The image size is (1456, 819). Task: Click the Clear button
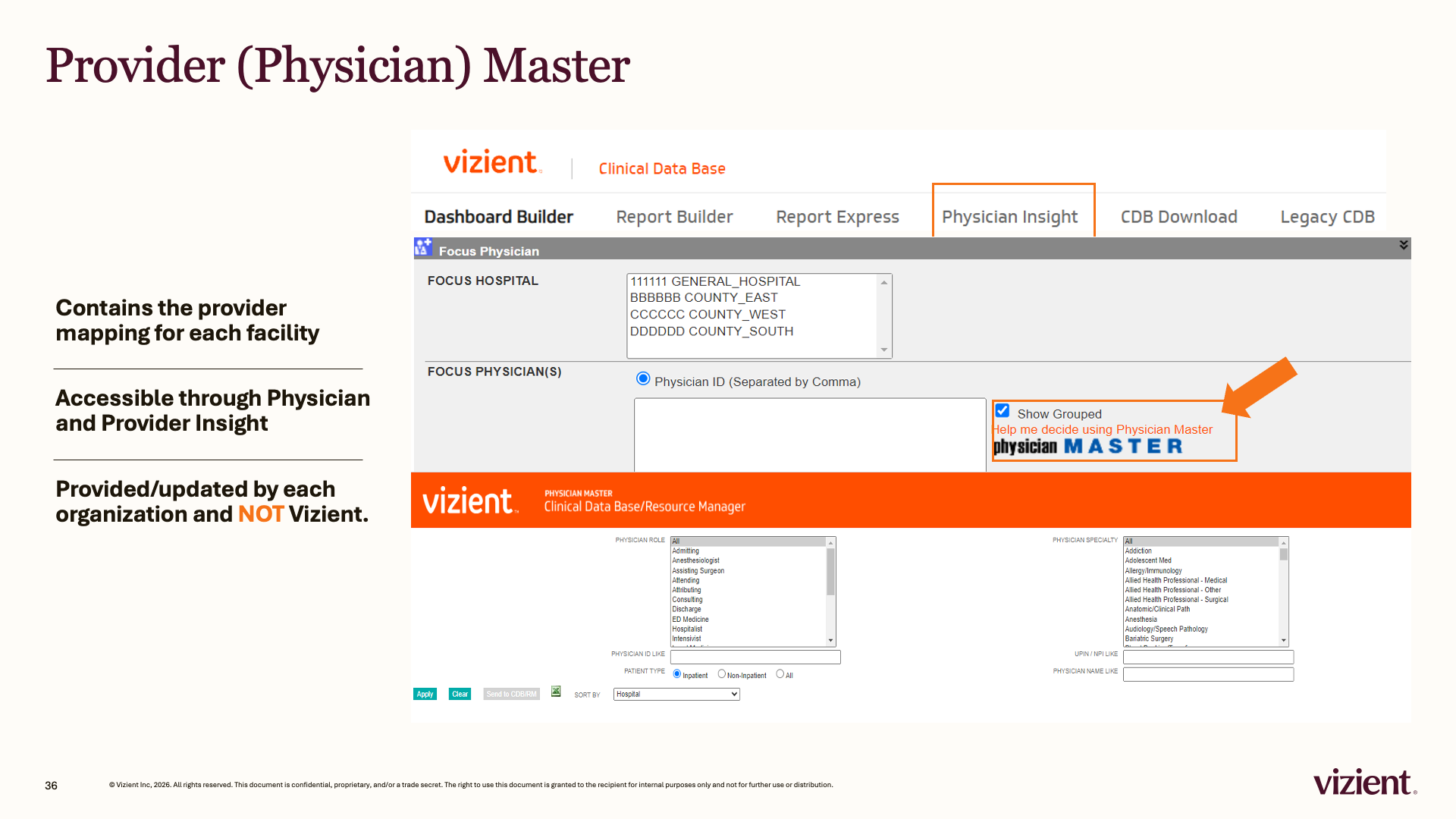click(460, 695)
